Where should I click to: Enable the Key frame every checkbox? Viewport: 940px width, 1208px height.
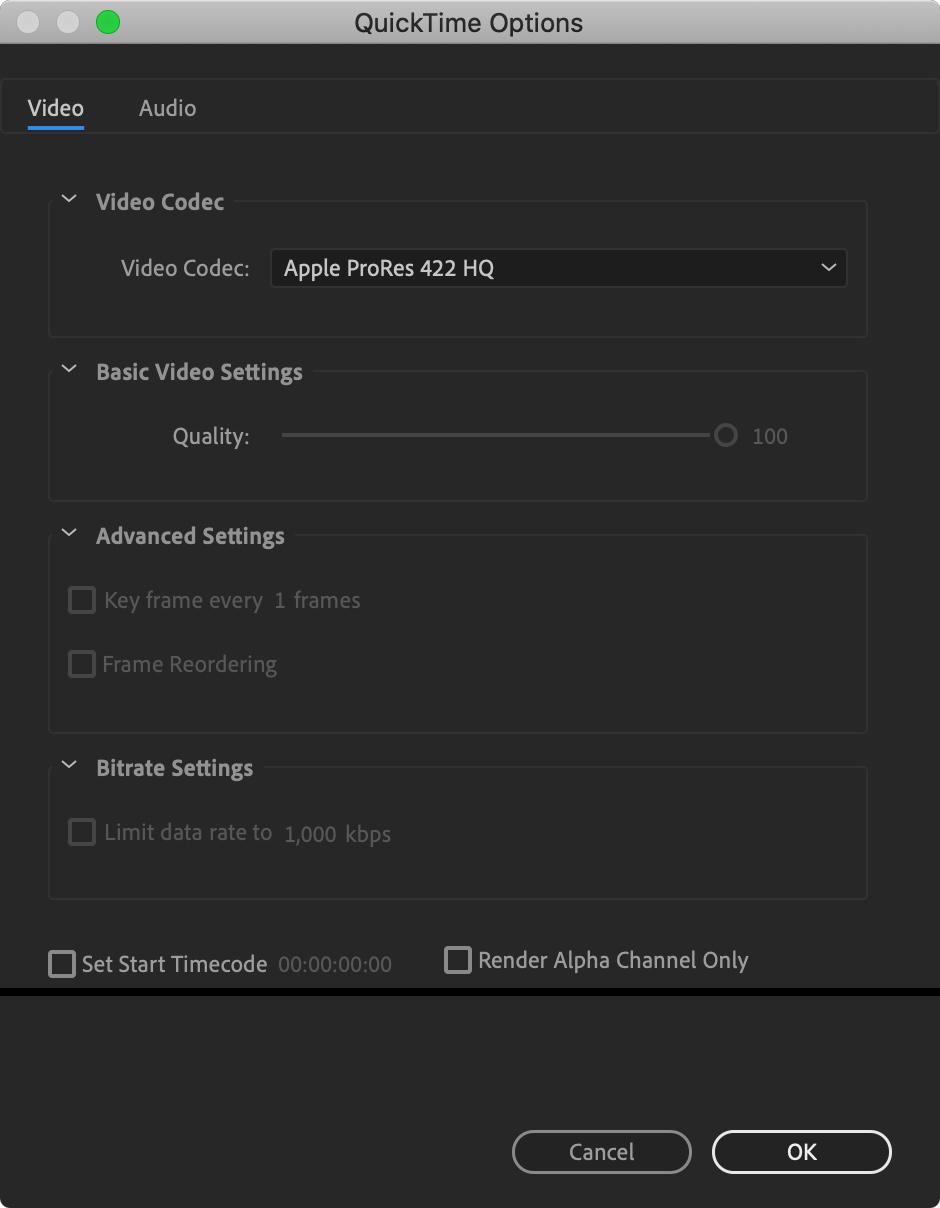point(81,600)
